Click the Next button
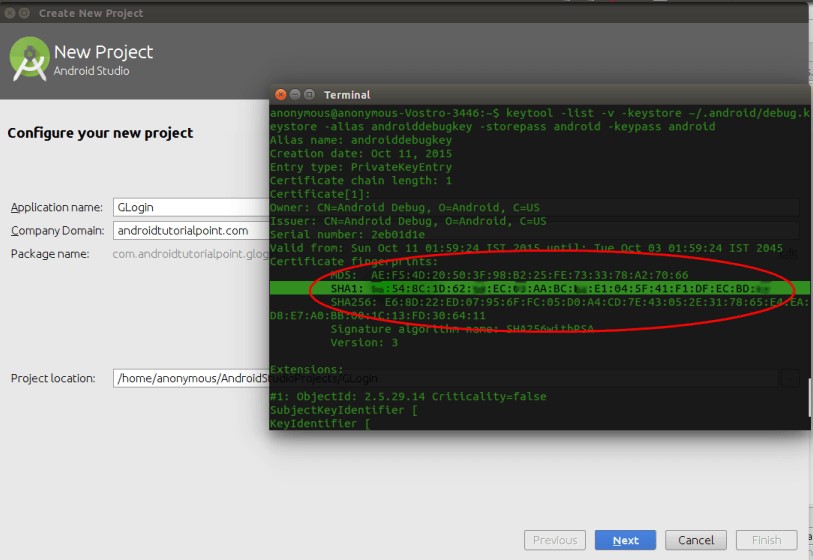The width and height of the screenshot is (813, 560). pyautogui.click(x=625, y=540)
